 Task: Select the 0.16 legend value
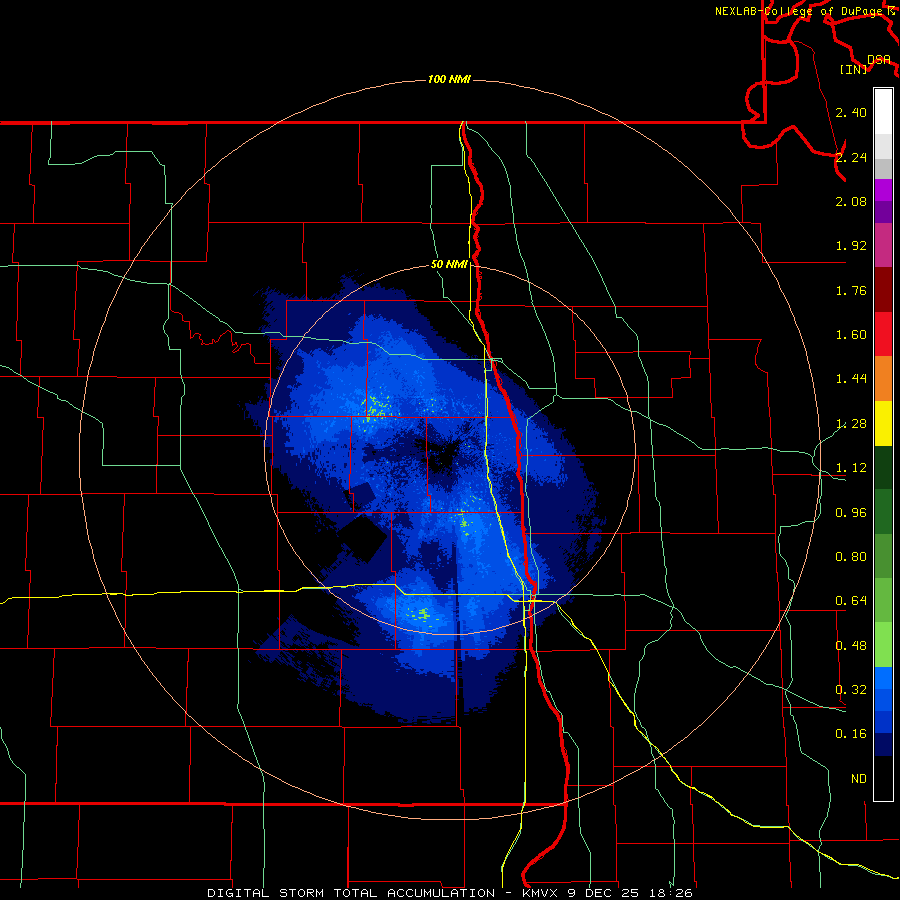[x=851, y=734]
